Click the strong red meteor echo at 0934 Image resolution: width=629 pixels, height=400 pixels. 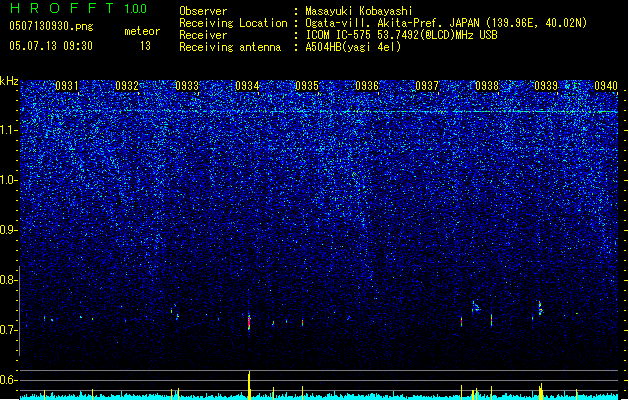point(249,321)
